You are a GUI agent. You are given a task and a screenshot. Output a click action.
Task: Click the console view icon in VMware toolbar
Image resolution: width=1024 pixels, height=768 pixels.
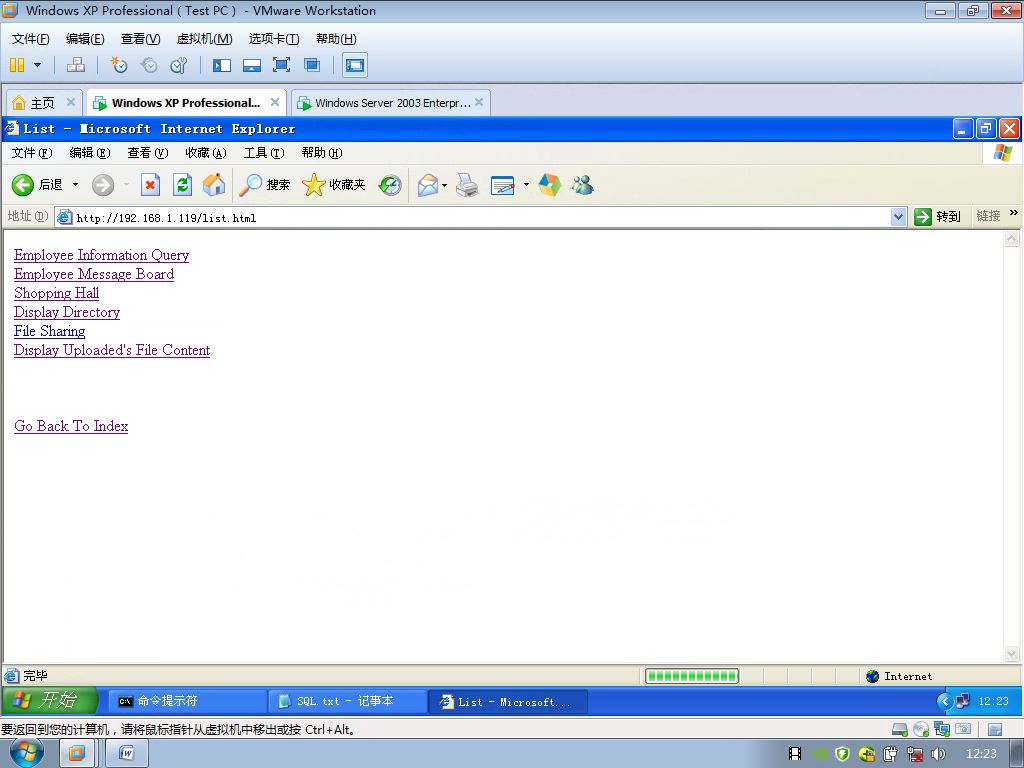[x=355, y=65]
